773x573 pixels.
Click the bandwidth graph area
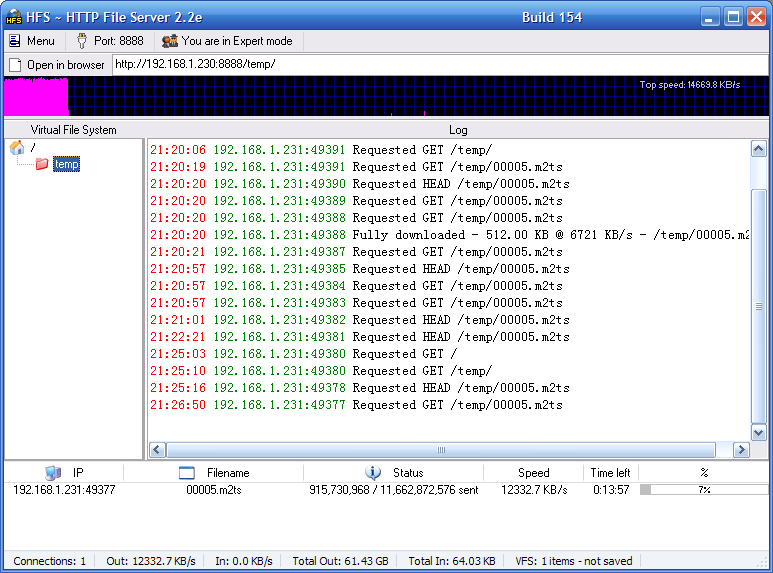click(386, 97)
